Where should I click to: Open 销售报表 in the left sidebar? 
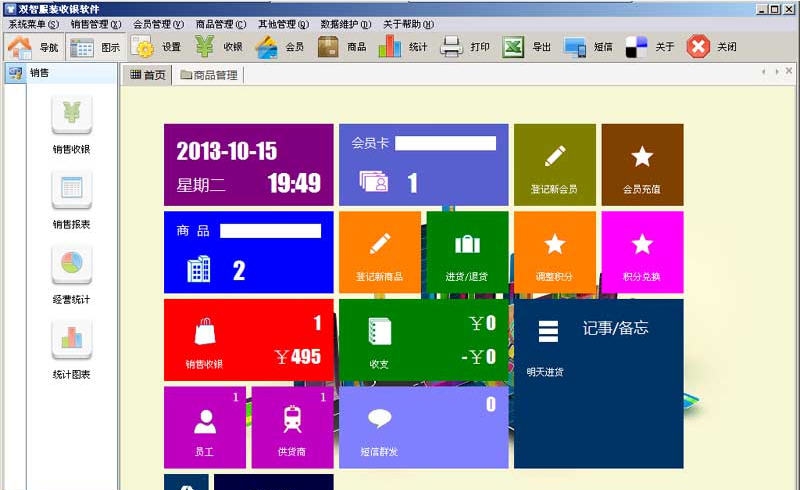71,200
